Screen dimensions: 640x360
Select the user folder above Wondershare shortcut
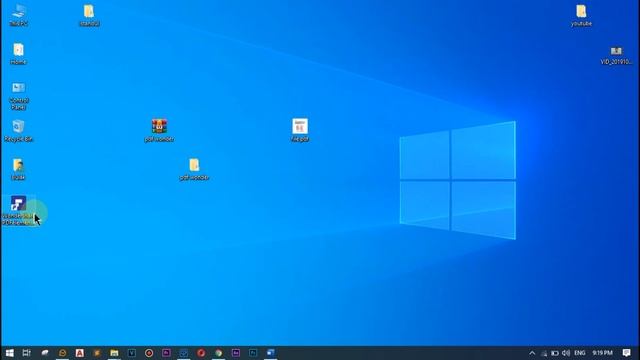18,169
